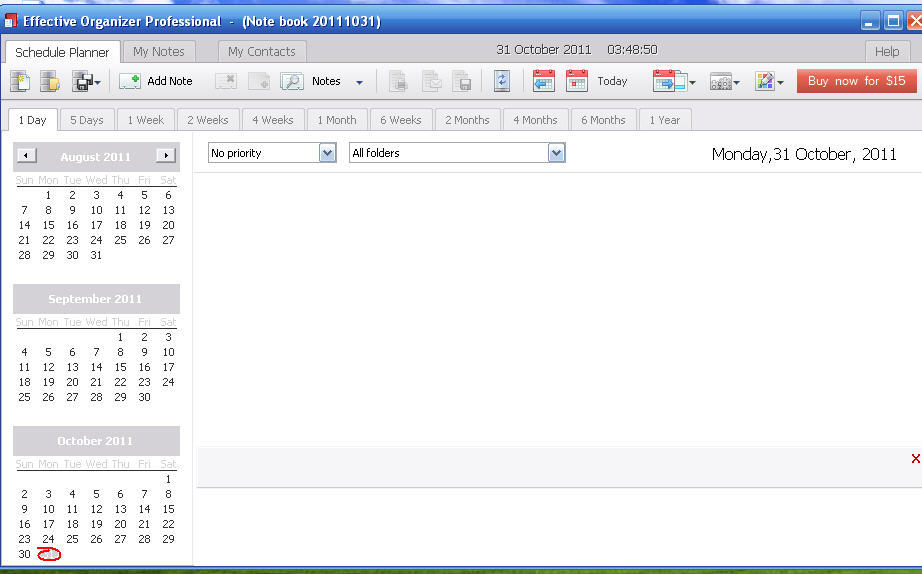The height and width of the screenshot is (574, 922).
Task: Open the My Contacts tab
Action: (x=262, y=52)
